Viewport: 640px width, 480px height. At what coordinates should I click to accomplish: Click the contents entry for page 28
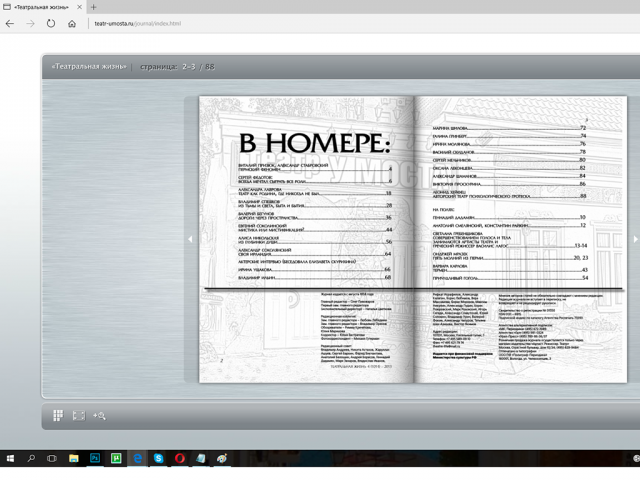(x=315, y=204)
